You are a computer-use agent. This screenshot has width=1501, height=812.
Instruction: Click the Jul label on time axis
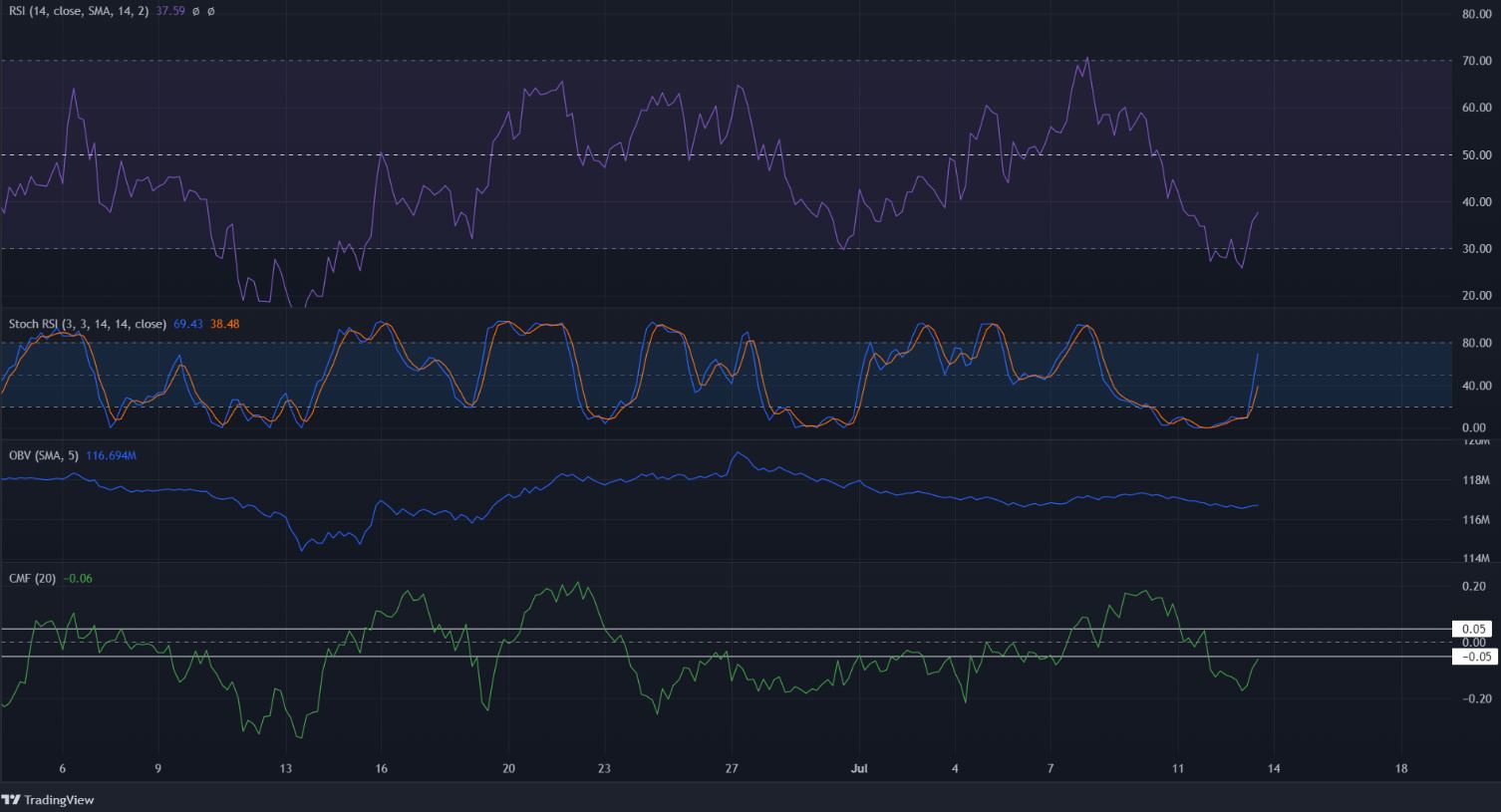pos(858,768)
